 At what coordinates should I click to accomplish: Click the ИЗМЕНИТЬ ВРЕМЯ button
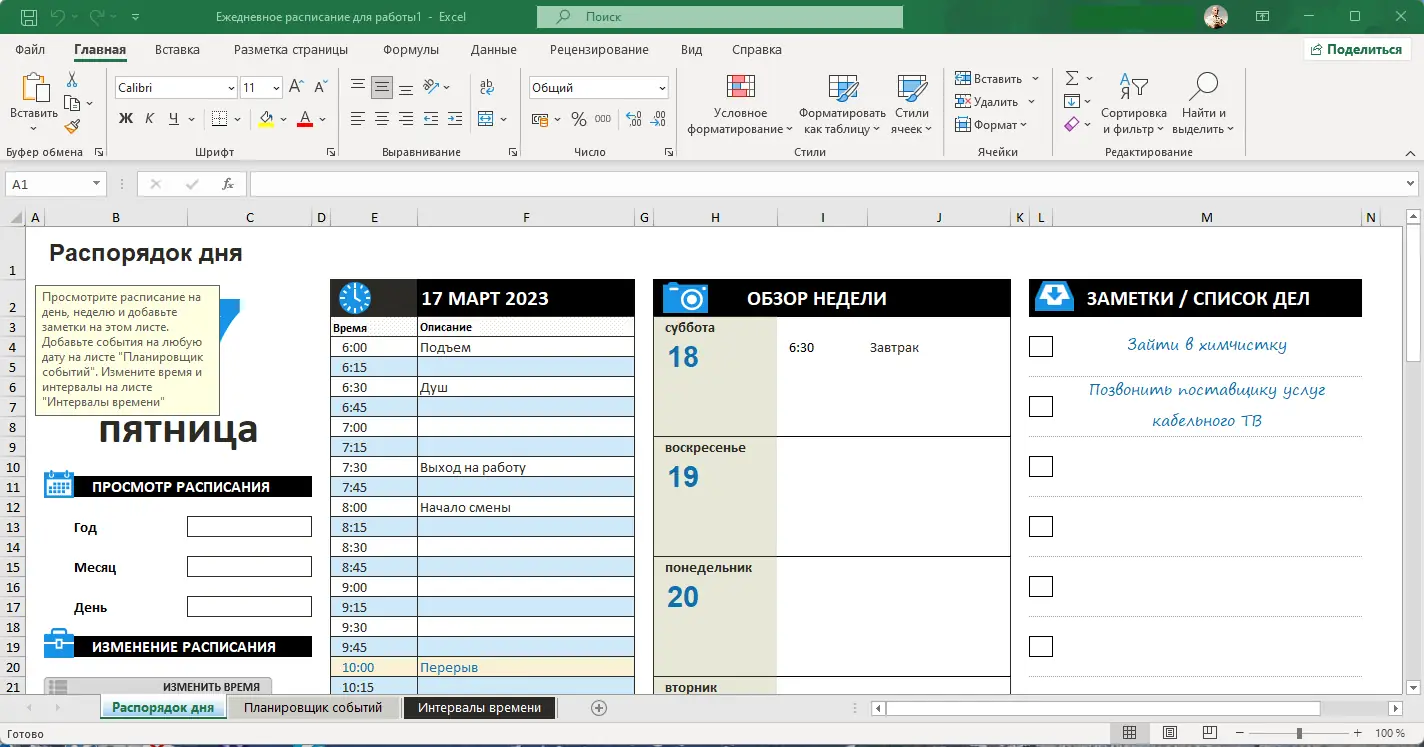tap(158, 686)
